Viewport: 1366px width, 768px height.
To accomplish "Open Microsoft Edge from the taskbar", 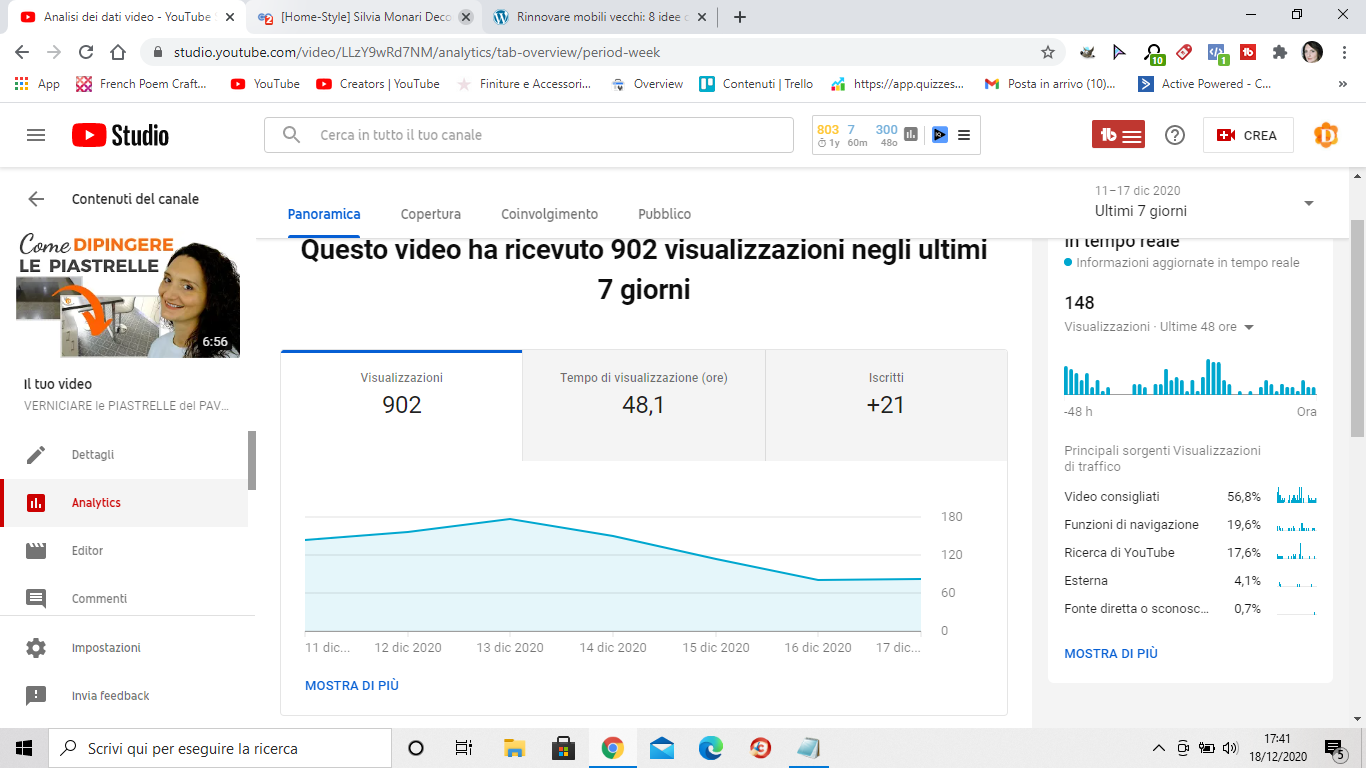I will (x=711, y=748).
